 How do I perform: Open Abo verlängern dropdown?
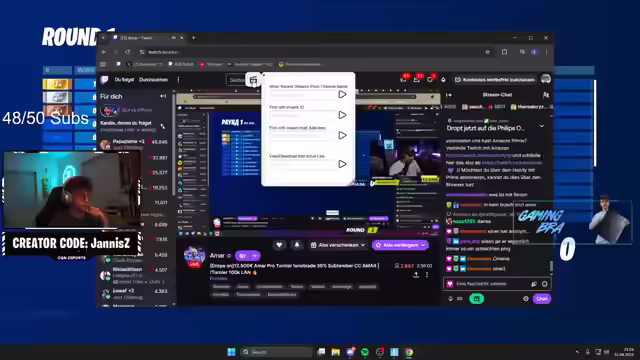click(400, 245)
